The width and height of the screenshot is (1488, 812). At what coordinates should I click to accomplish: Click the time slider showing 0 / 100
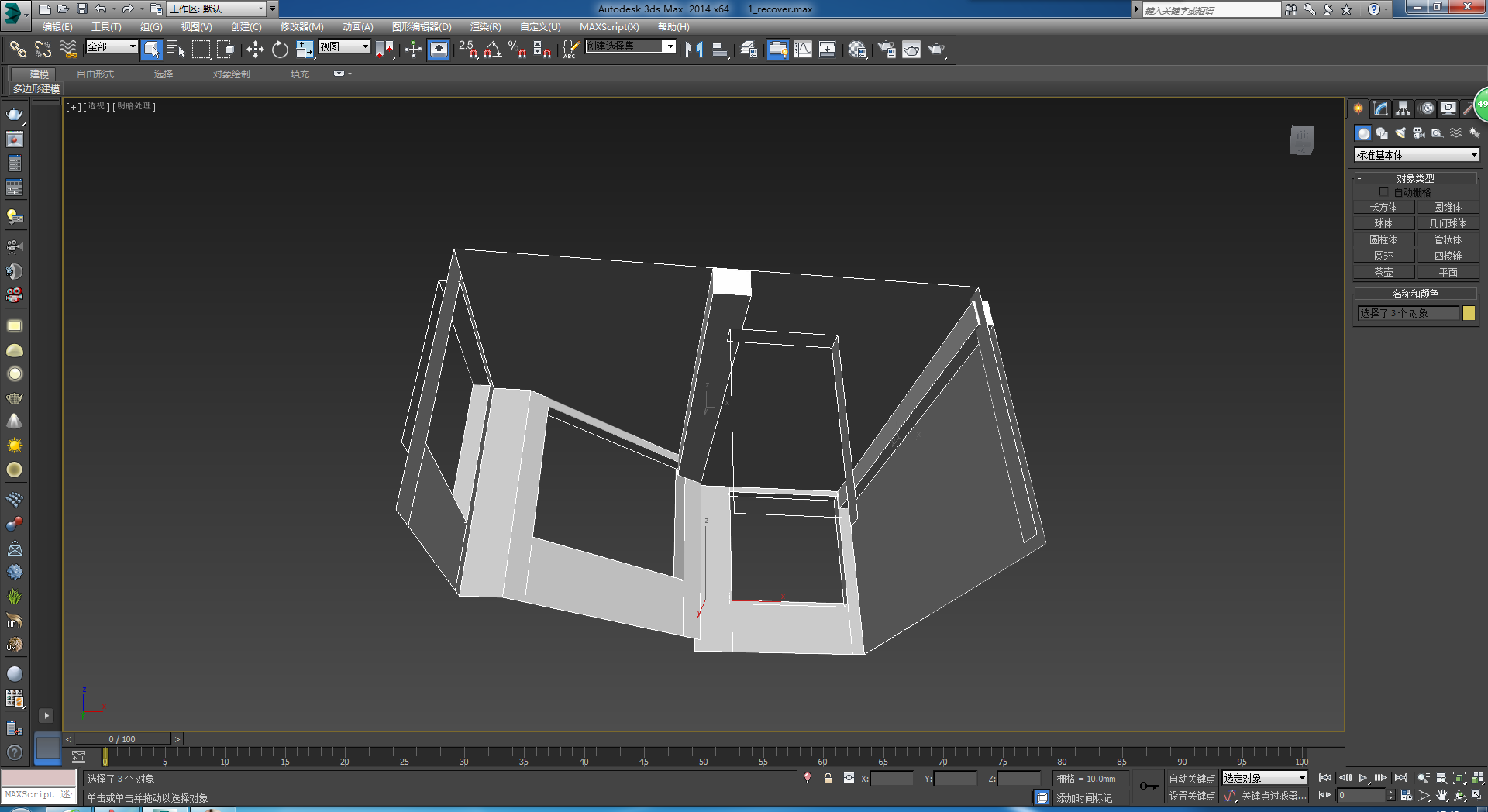[x=122, y=739]
